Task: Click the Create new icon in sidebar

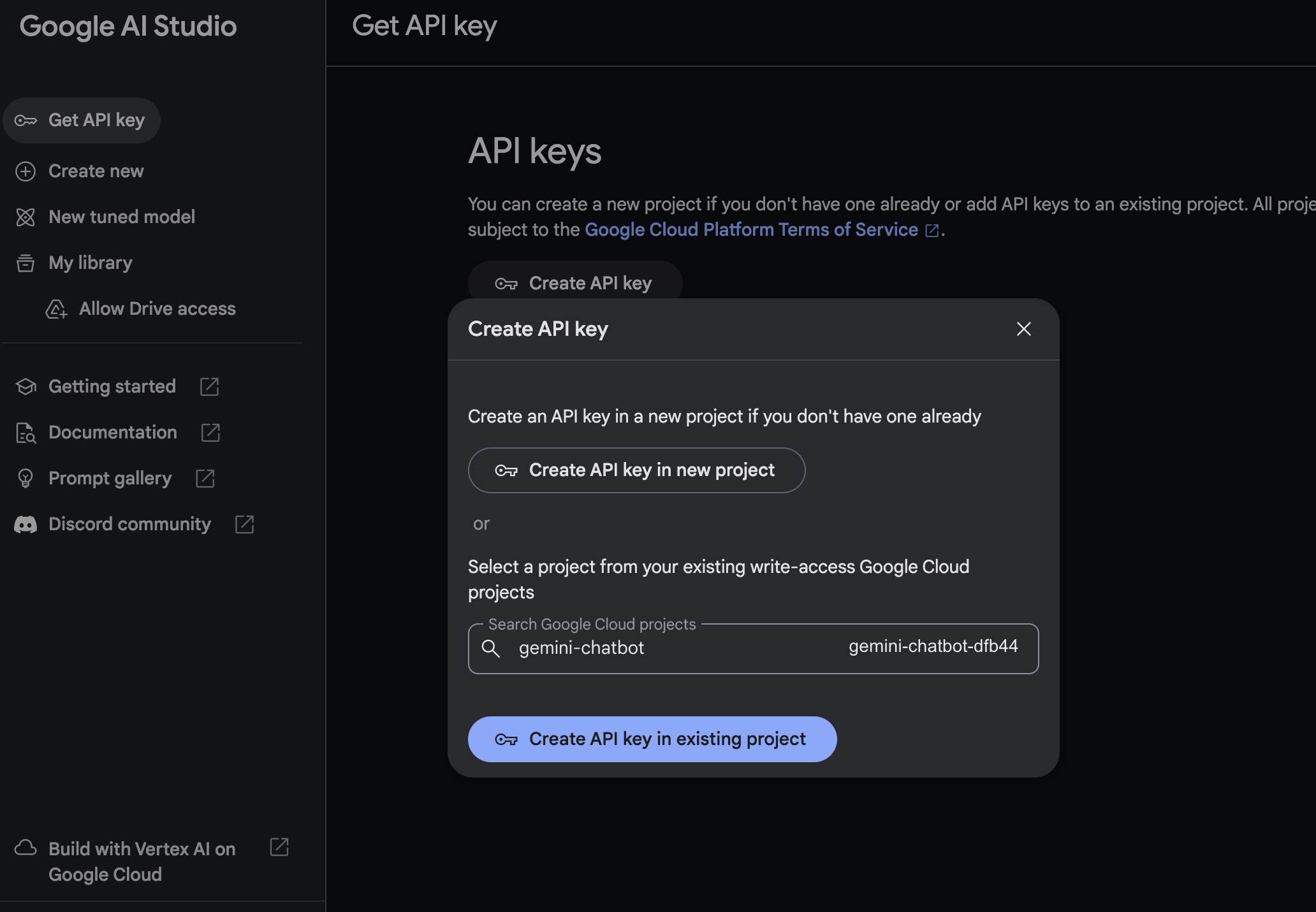Action: click(x=26, y=170)
